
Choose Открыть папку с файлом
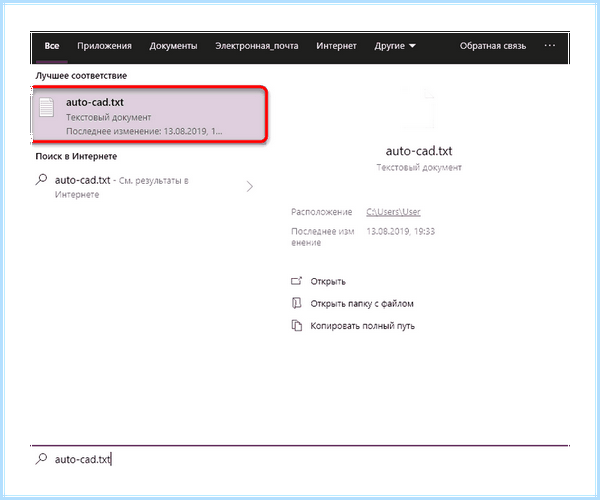click(x=362, y=304)
